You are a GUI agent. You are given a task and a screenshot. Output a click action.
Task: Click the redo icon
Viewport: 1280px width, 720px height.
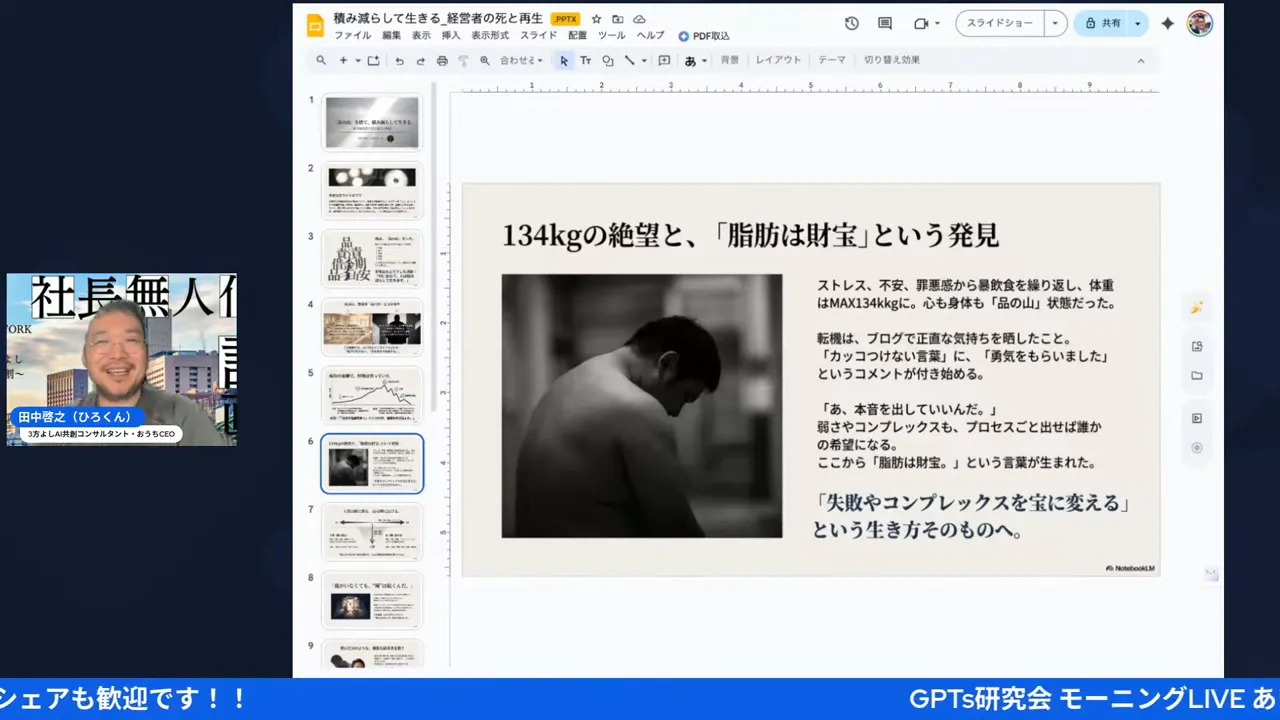click(420, 60)
